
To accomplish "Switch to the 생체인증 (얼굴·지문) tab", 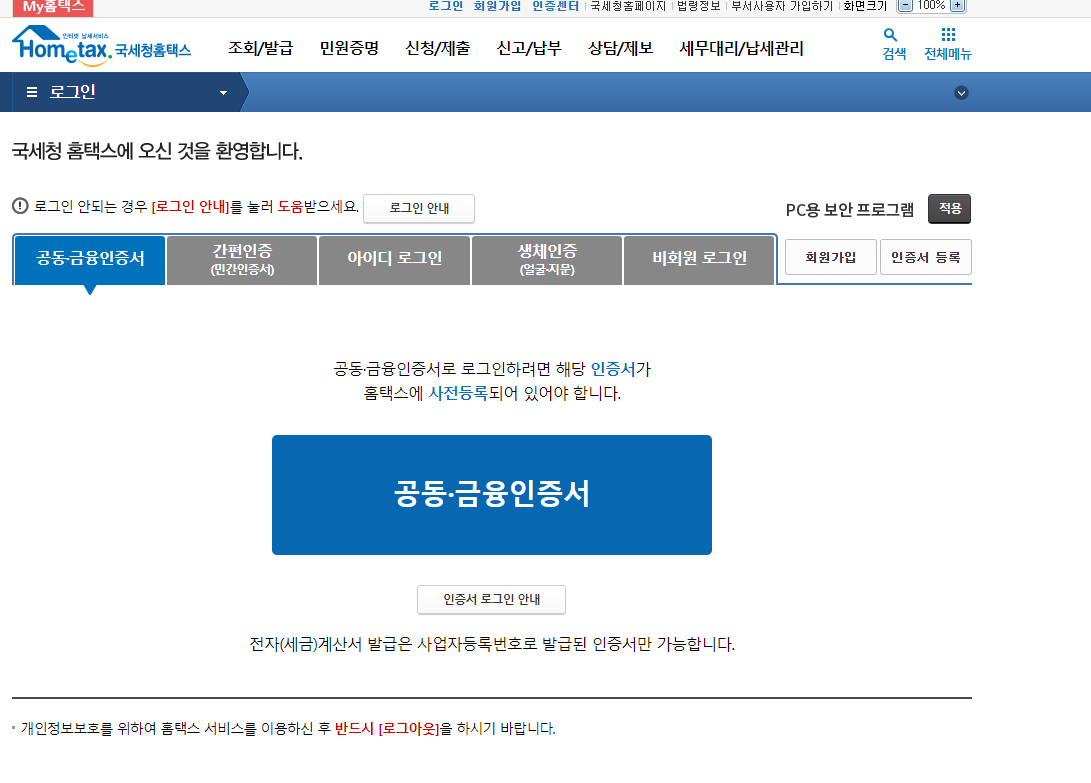I will point(547,260).
